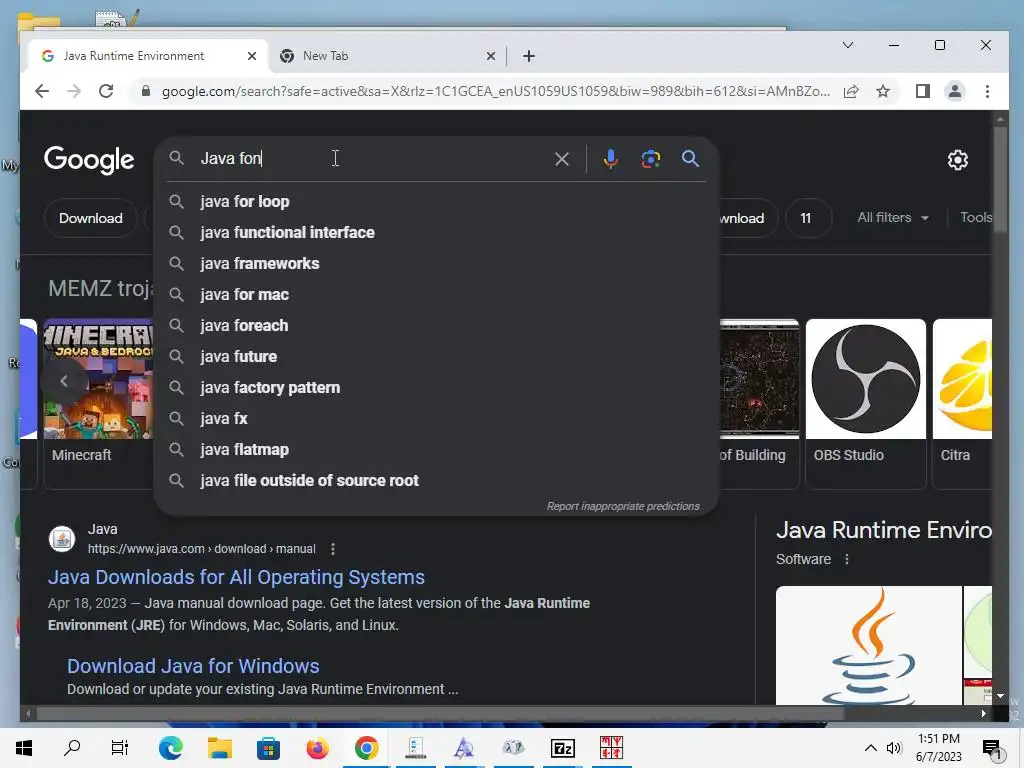Image resolution: width=1024 pixels, height=768 pixels.
Task: Start voice search with microphone icon
Action: tap(610, 159)
